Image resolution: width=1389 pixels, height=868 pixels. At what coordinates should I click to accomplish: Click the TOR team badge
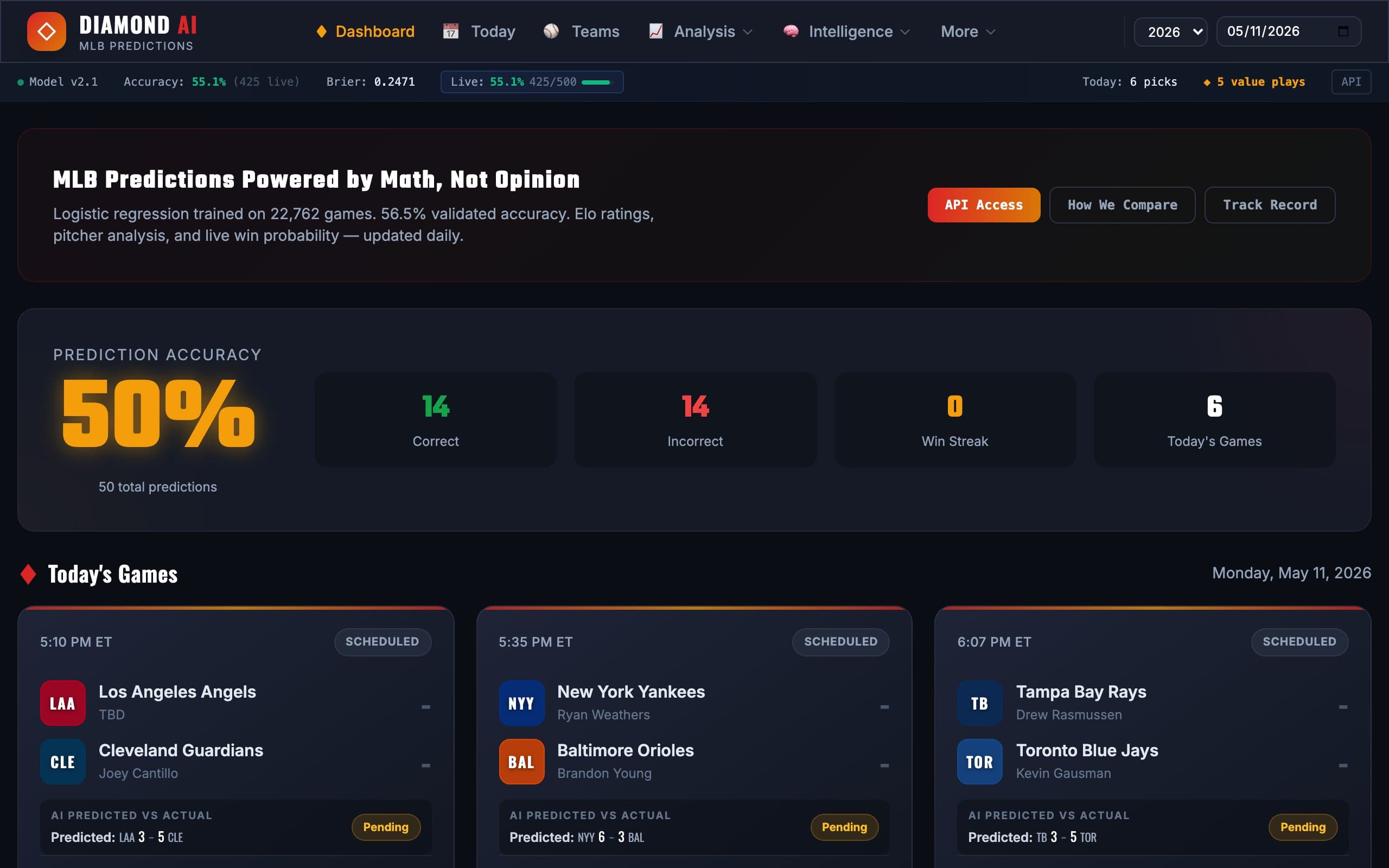(x=980, y=762)
